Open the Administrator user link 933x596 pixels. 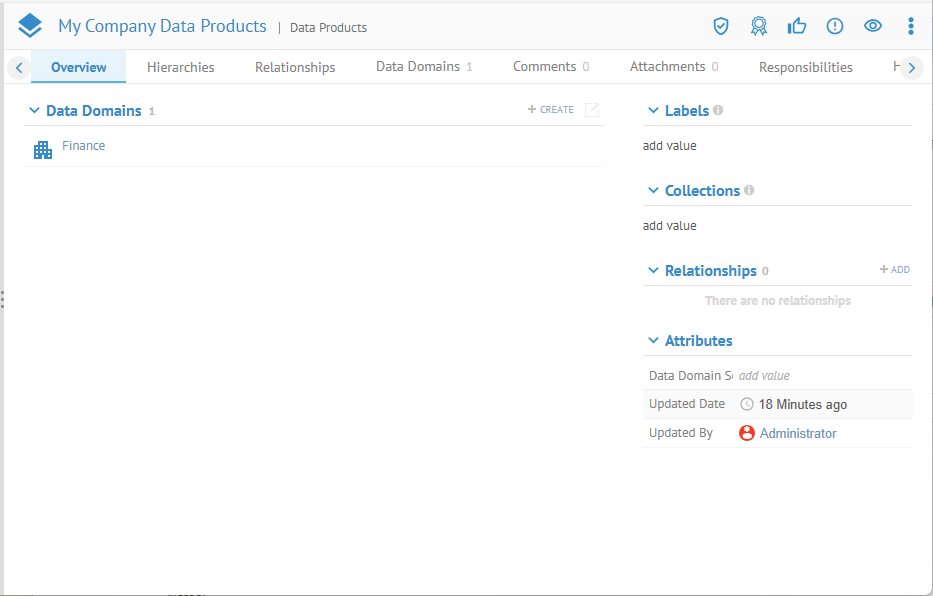(797, 433)
